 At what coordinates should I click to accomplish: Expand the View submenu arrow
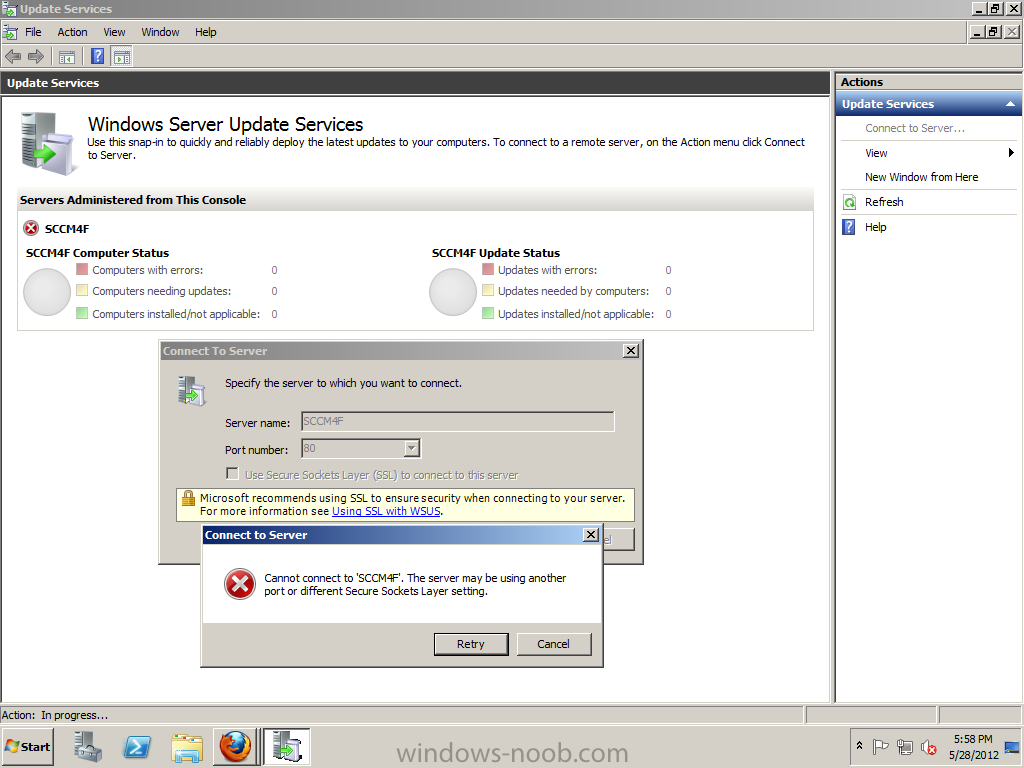click(1010, 153)
